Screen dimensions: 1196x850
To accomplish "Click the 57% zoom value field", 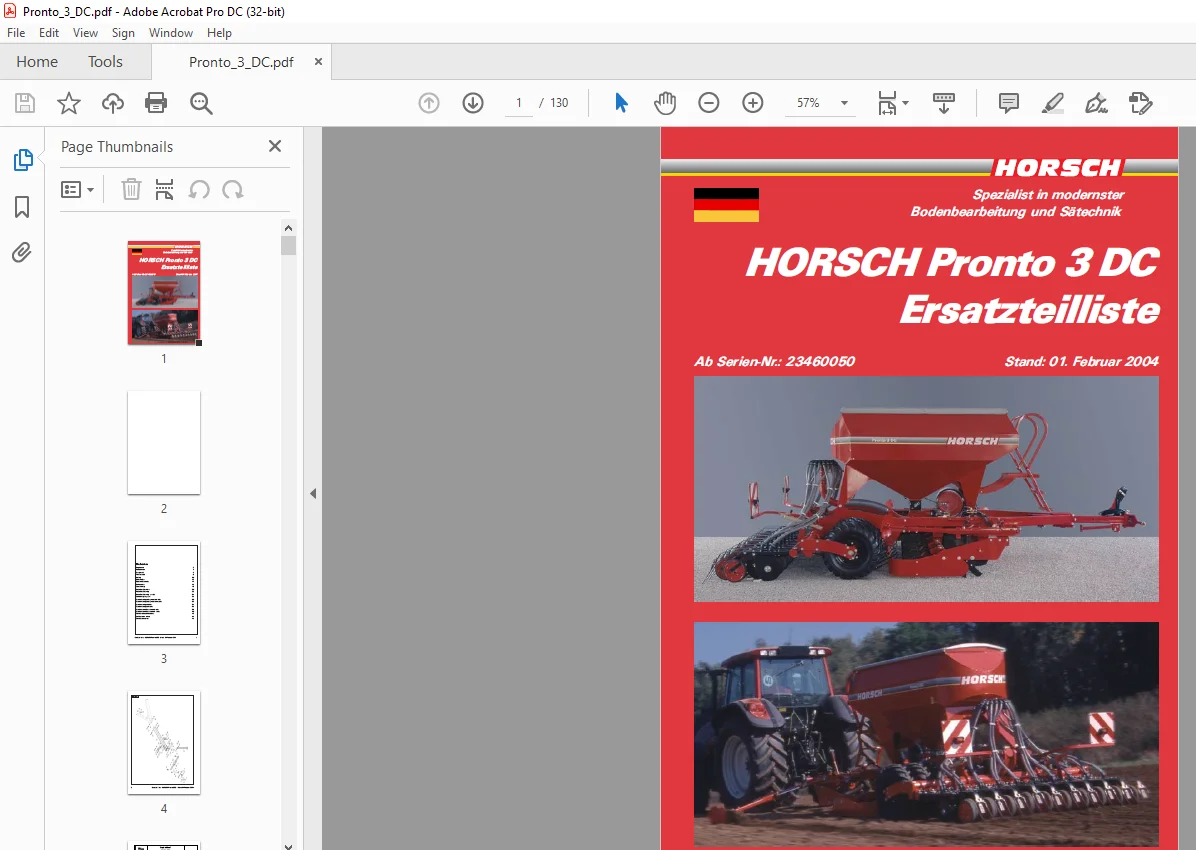I will point(809,103).
